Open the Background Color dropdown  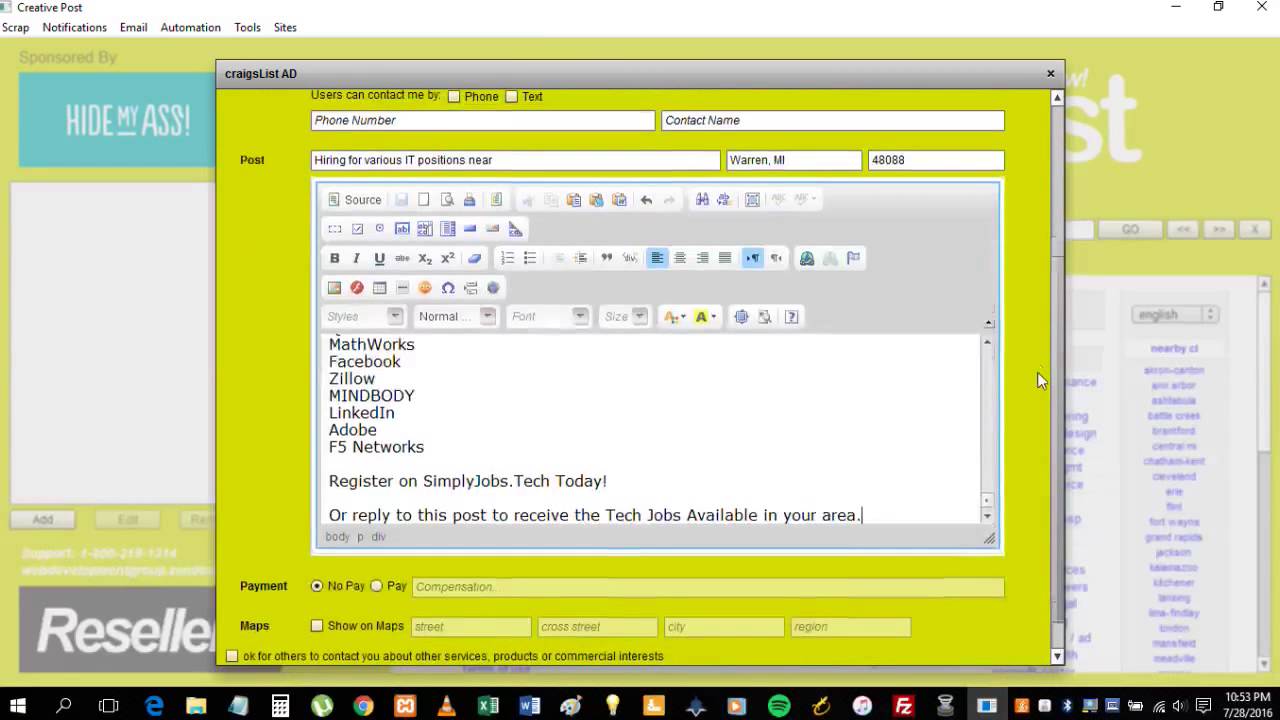706,317
